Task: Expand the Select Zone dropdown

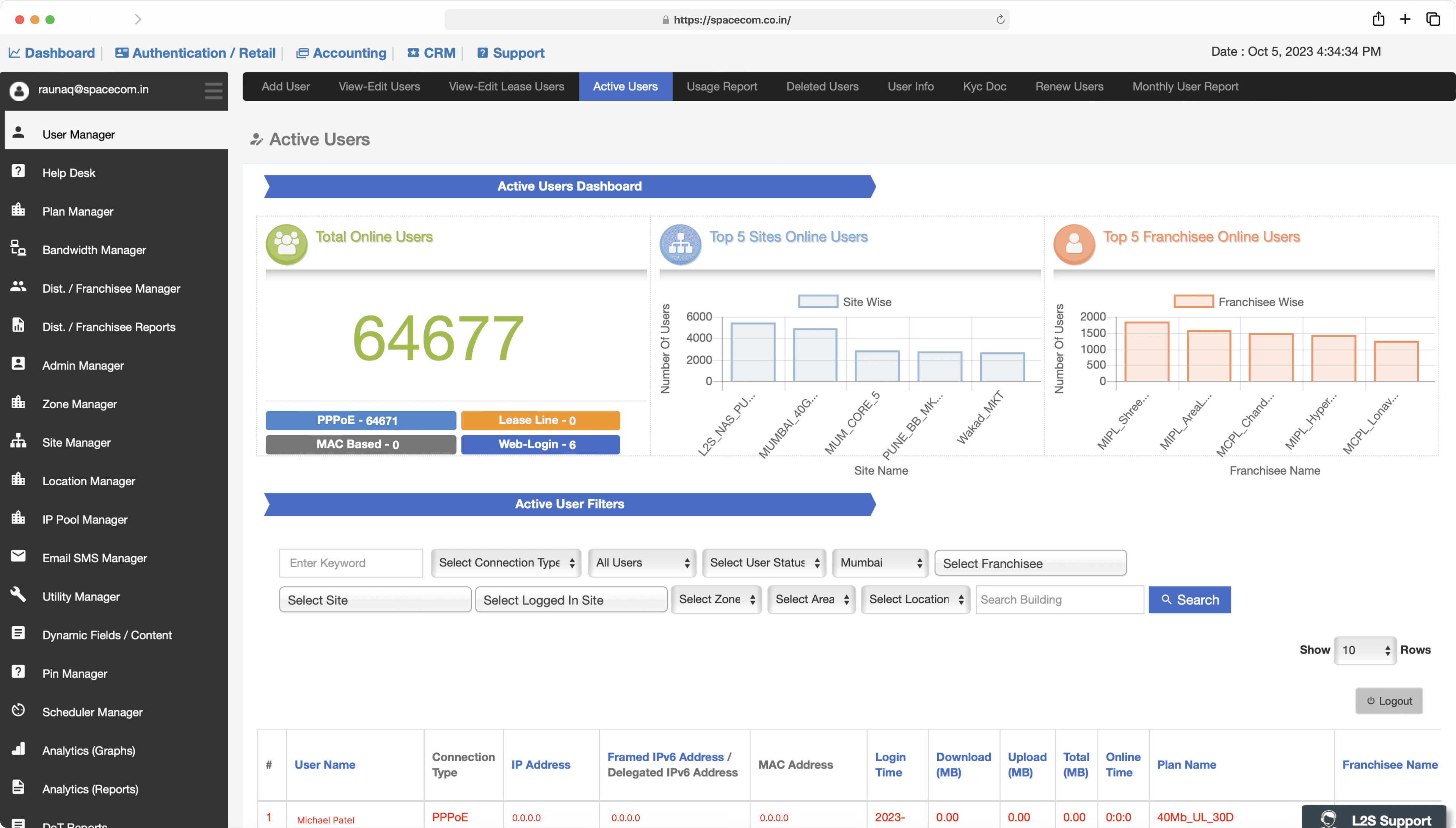Action: coord(716,599)
